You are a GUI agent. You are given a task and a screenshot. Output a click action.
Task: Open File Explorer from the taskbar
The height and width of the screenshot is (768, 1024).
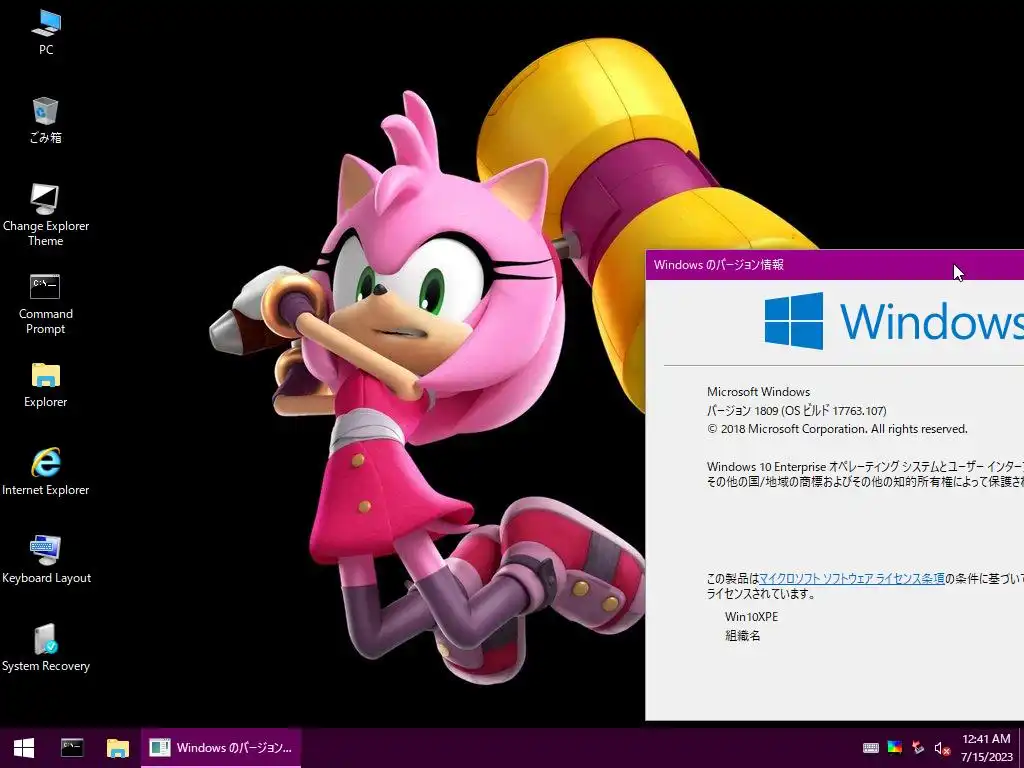[118, 748]
